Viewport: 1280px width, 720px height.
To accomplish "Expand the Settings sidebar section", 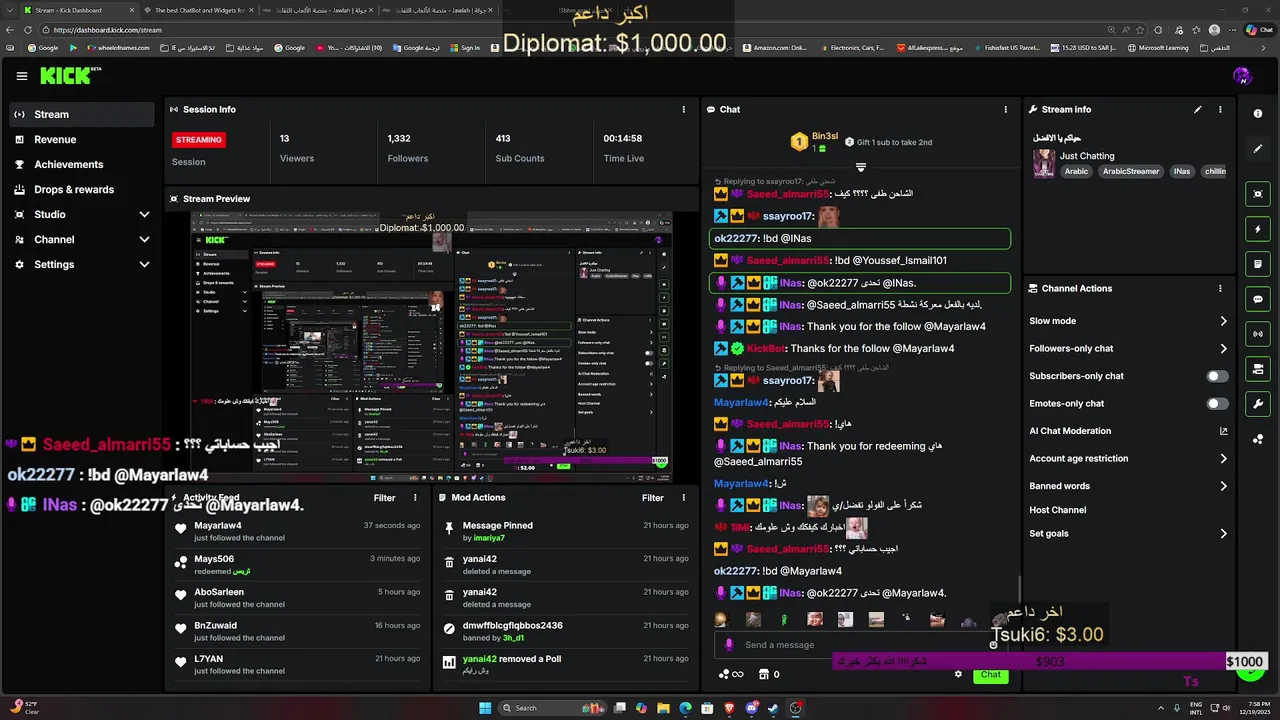I will [x=144, y=264].
